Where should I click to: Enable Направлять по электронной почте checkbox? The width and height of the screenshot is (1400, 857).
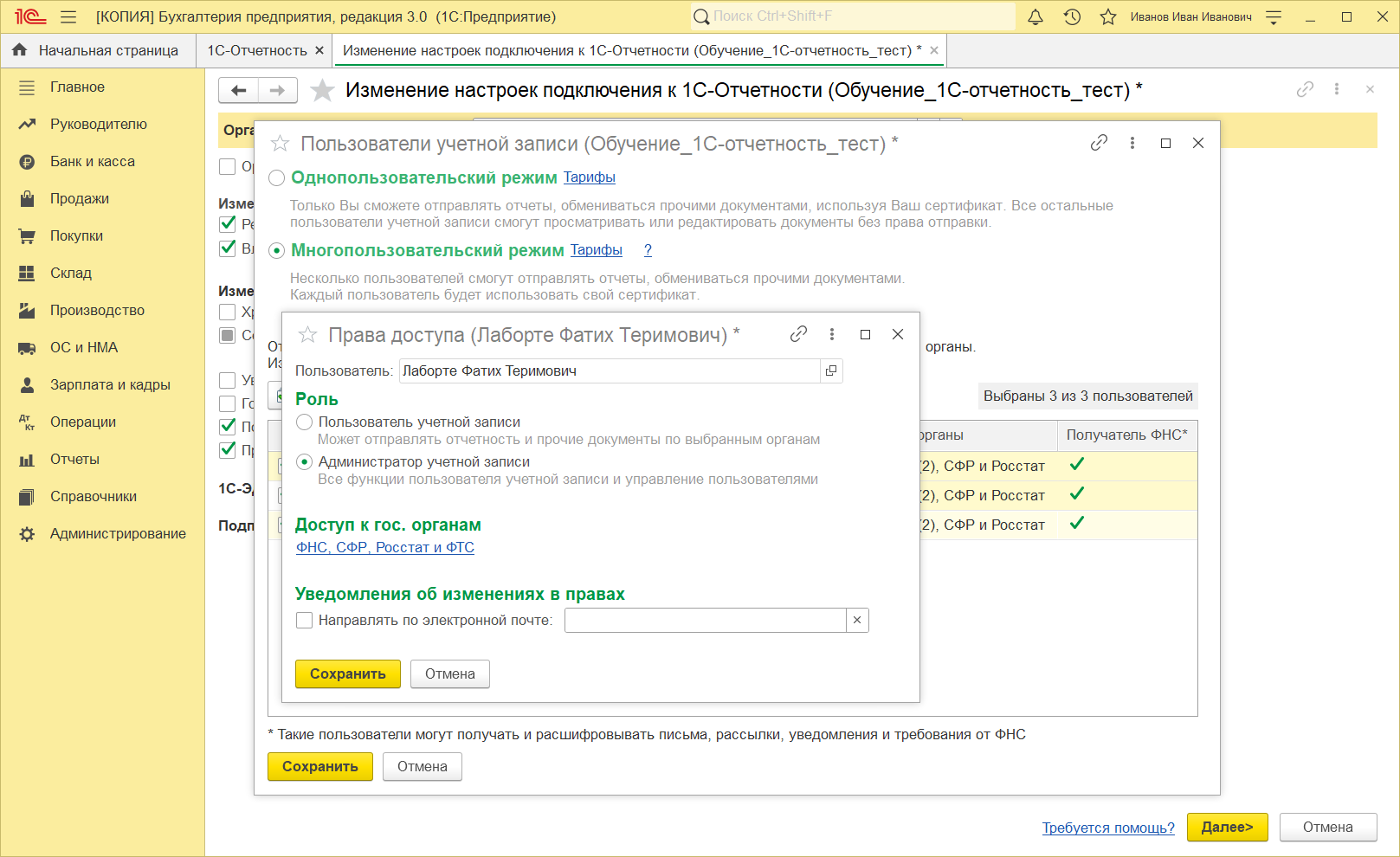click(x=305, y=620)
